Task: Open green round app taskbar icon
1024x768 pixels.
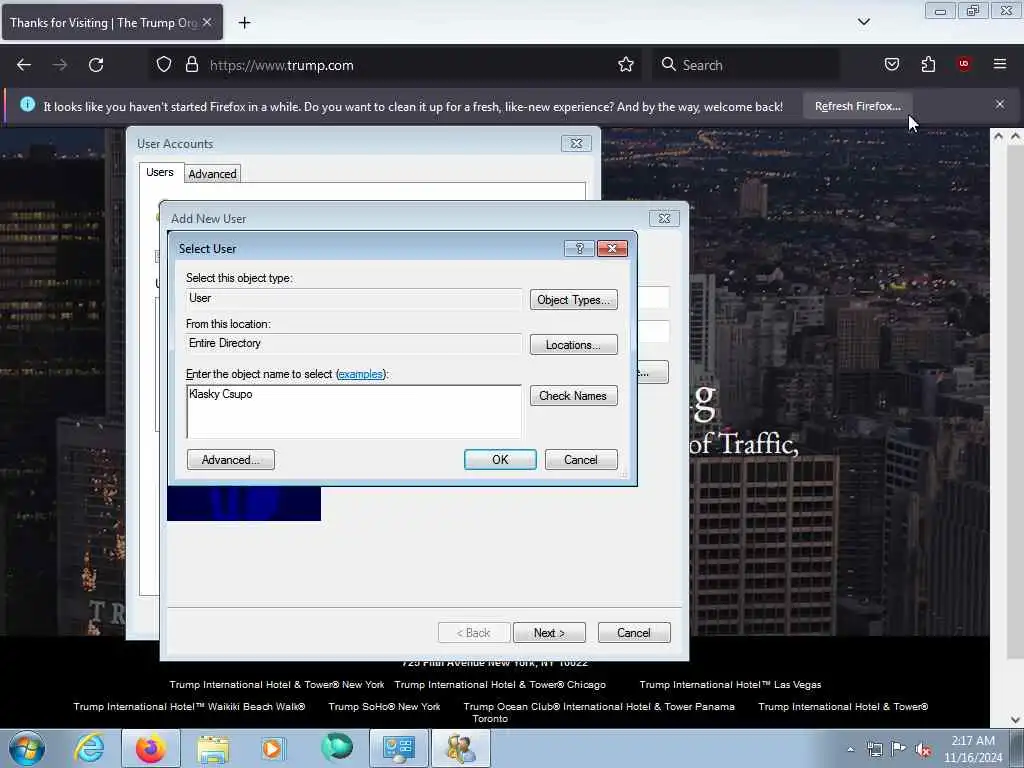Action: [x=336, y=748]
